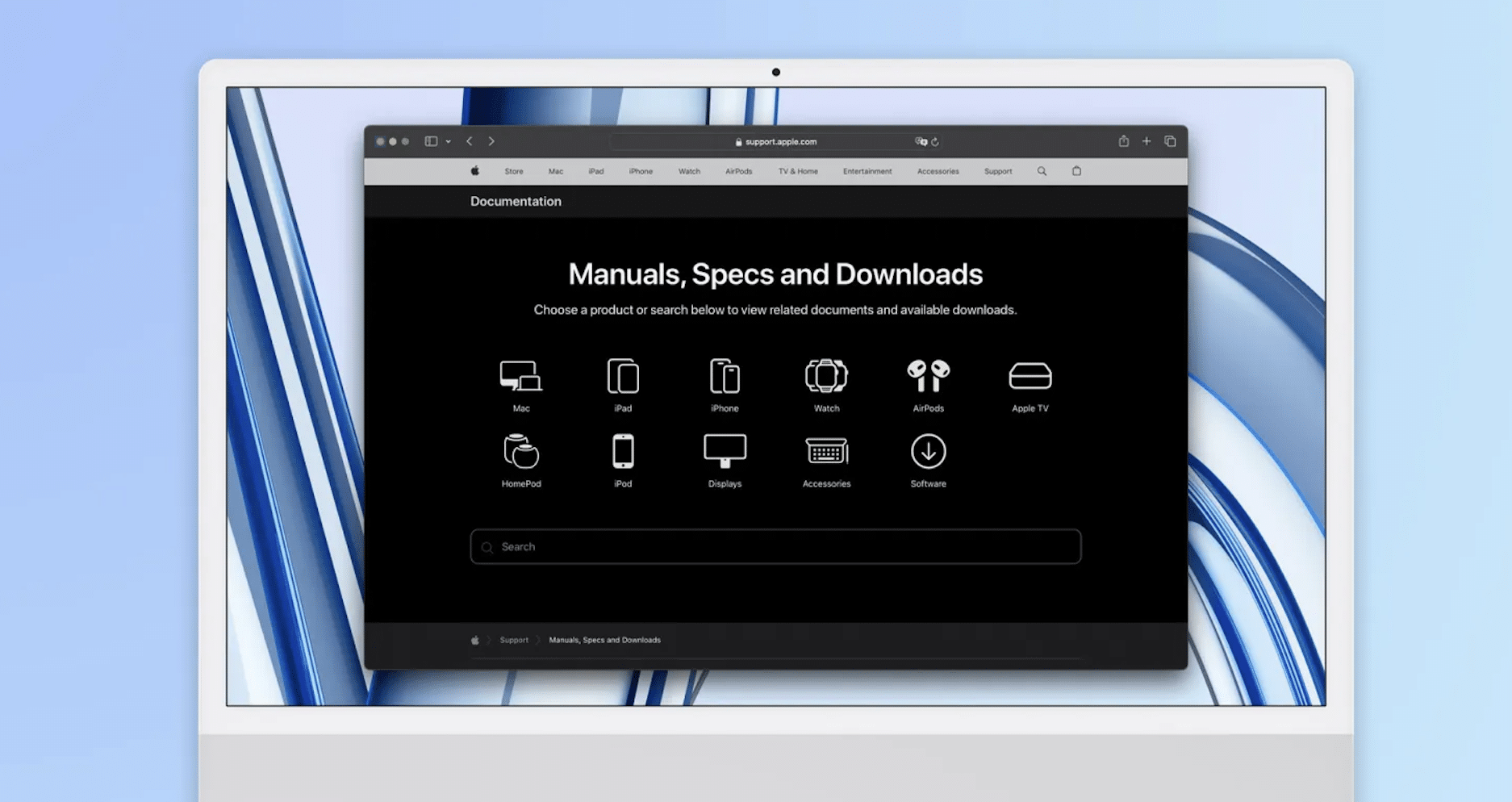The image size is (1512, 802).
Task: Open the shopping bag icon
Action: click(x=1076, y=171)
